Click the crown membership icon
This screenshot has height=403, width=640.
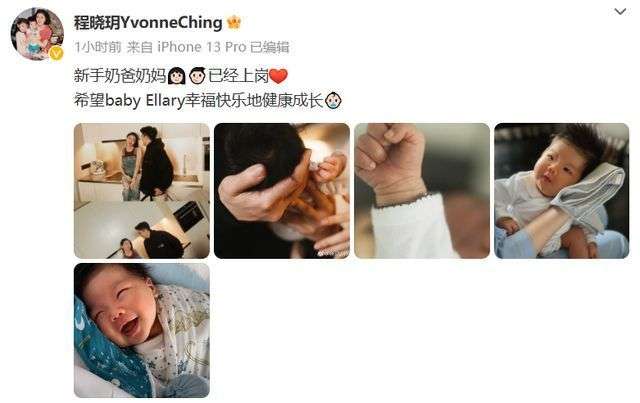(234, 22)
